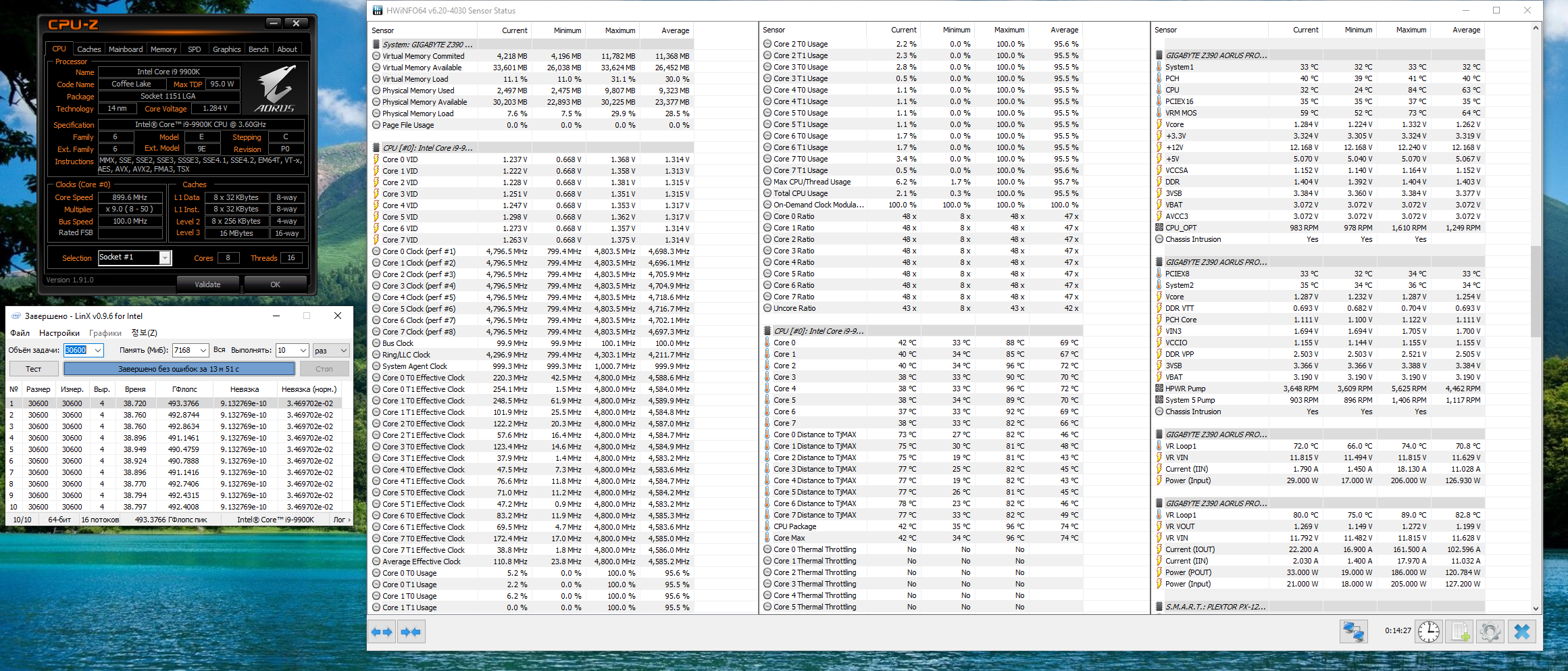Switch to the Memory tab in CPU-Z
This screenshot has height=671, width=1568.
point(163,49)
